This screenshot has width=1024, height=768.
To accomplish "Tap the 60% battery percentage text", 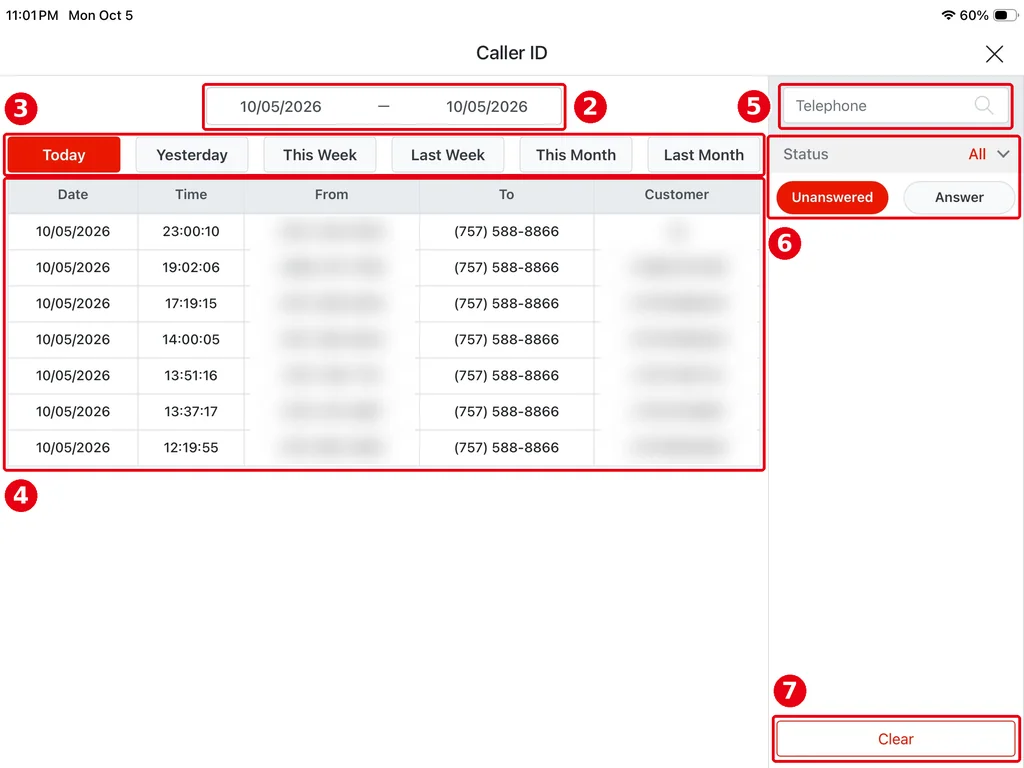I will [x=974, y=15].
